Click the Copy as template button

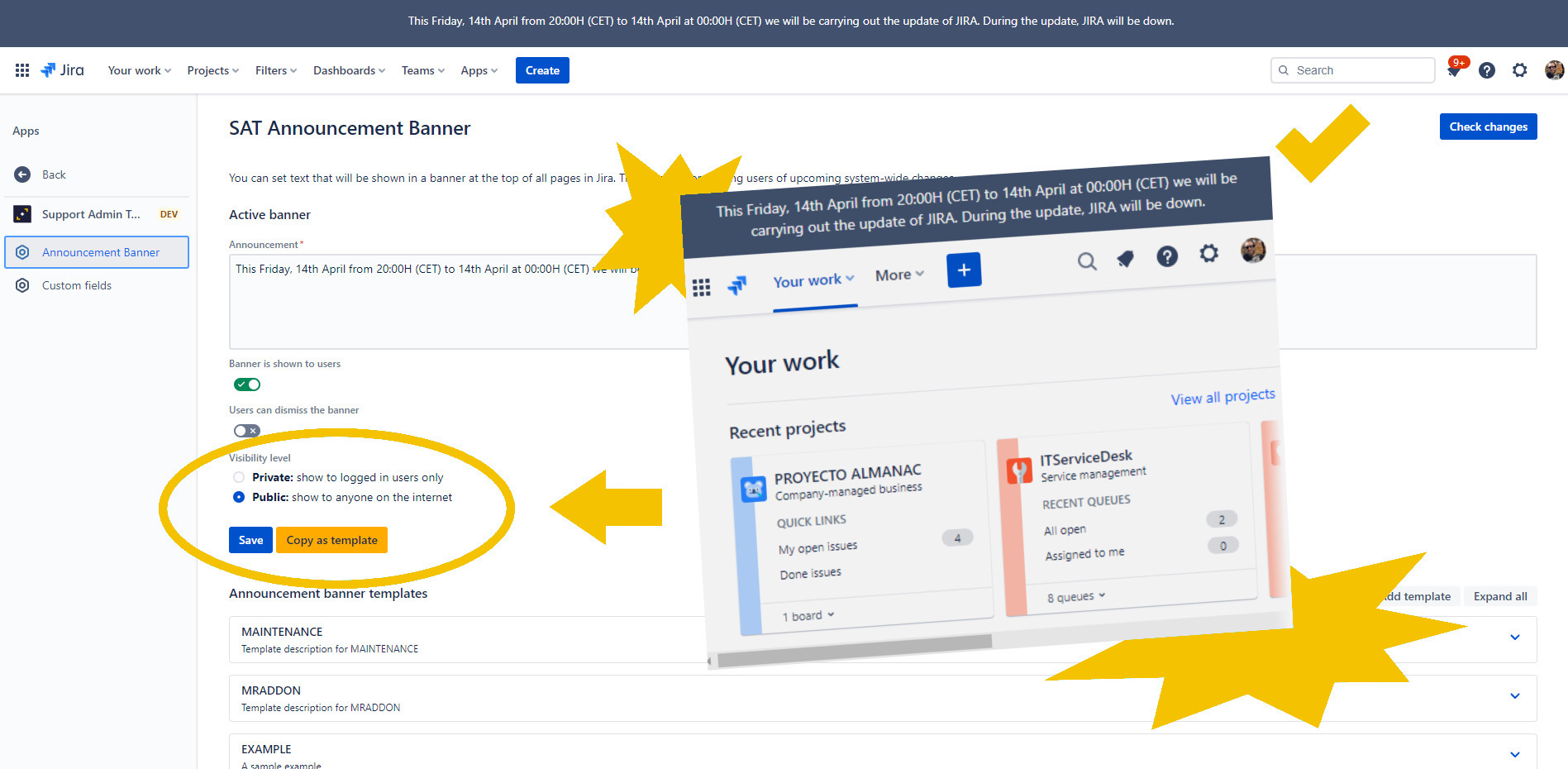point(331,540)
